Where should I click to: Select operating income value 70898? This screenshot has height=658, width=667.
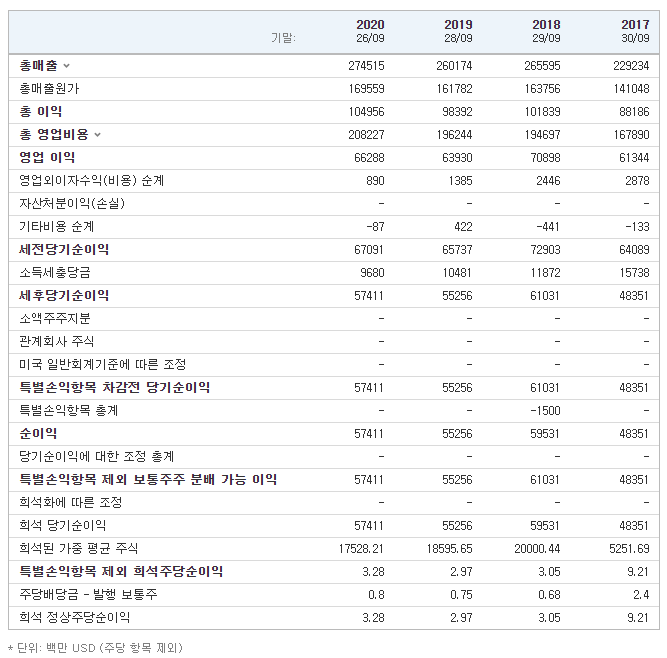pyautogui.click(x=545, y=158)
